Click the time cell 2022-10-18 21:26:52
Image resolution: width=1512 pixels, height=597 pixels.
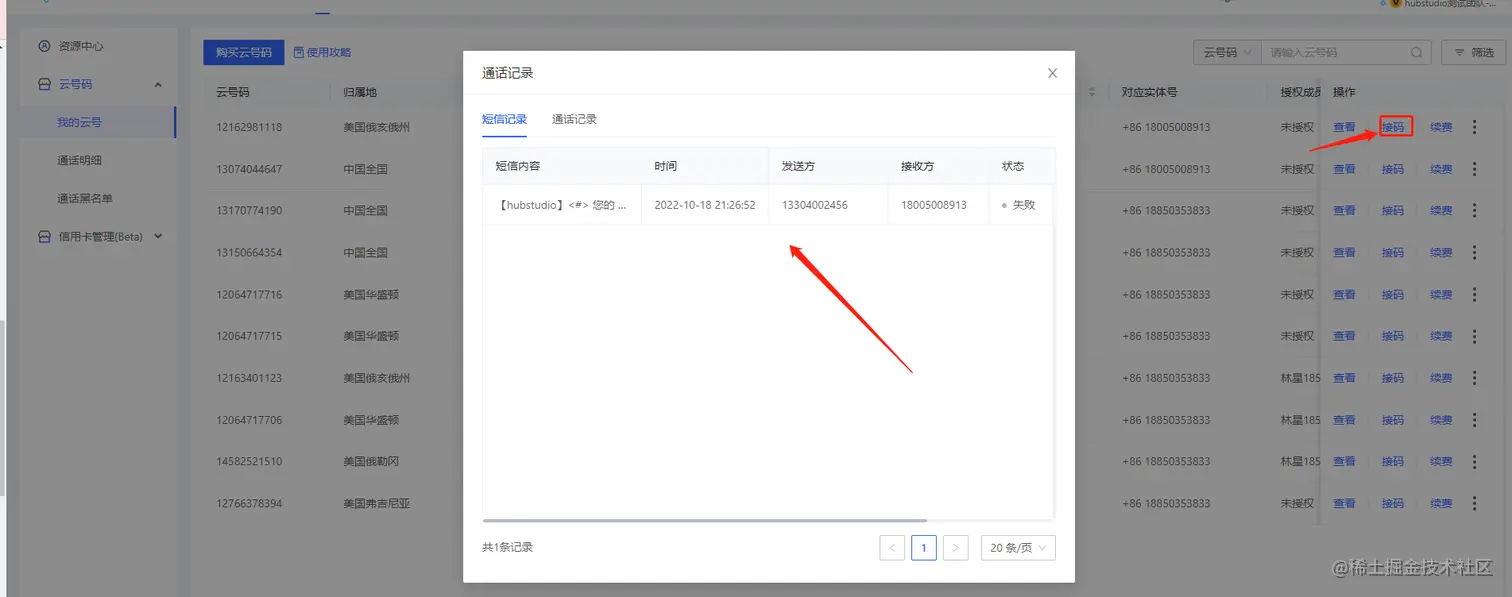[x=705, y=205]
